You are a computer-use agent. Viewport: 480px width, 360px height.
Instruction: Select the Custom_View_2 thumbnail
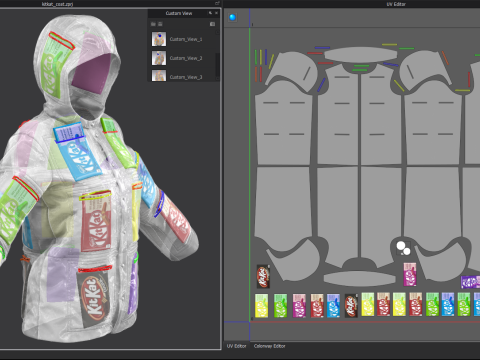click(159, 58)
